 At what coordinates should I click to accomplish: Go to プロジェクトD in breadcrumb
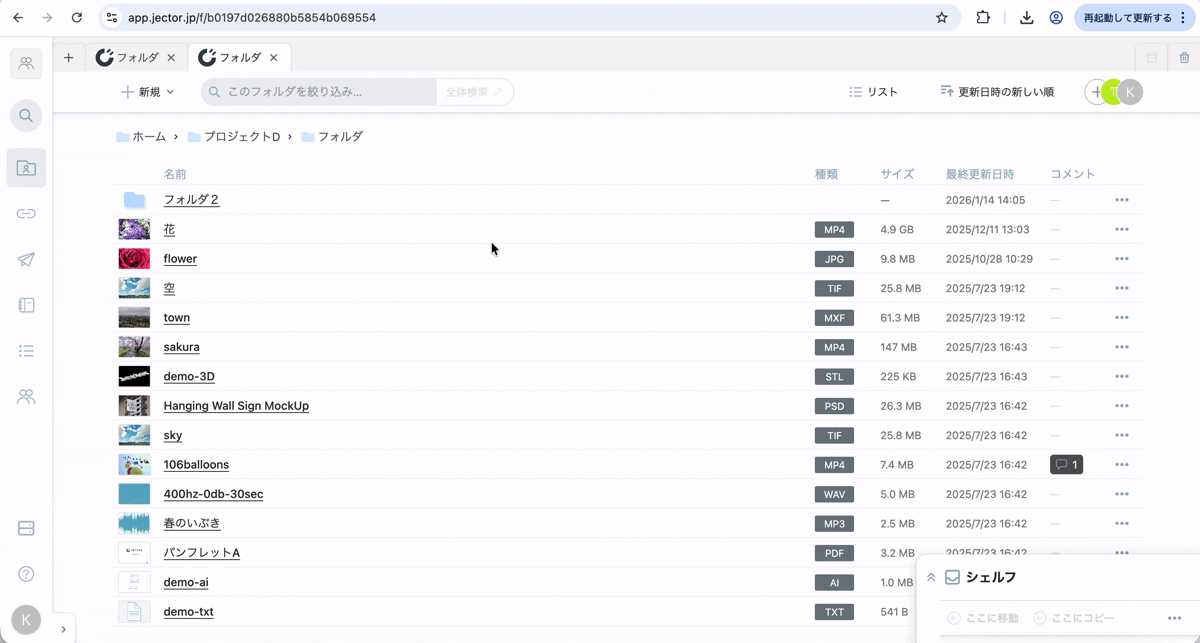pyautogui.click(x=241, y=137)
